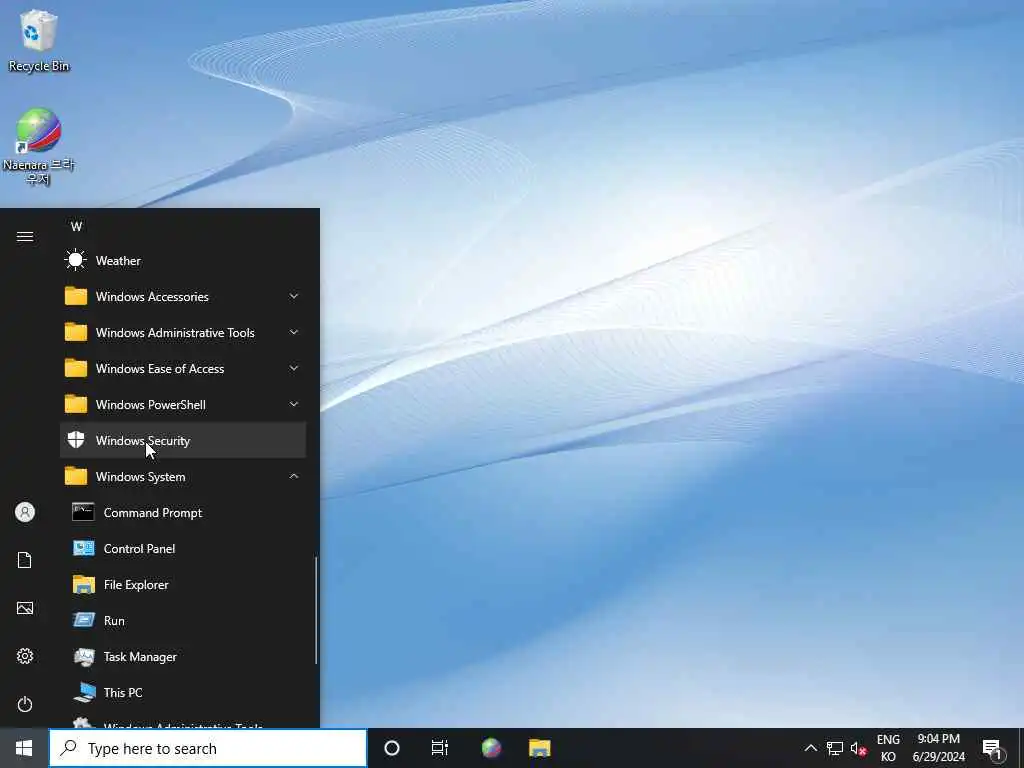Collapse the Windows System folder
Image resolution: width=1024 pixels, height=768 pixels.
[183, 477]
